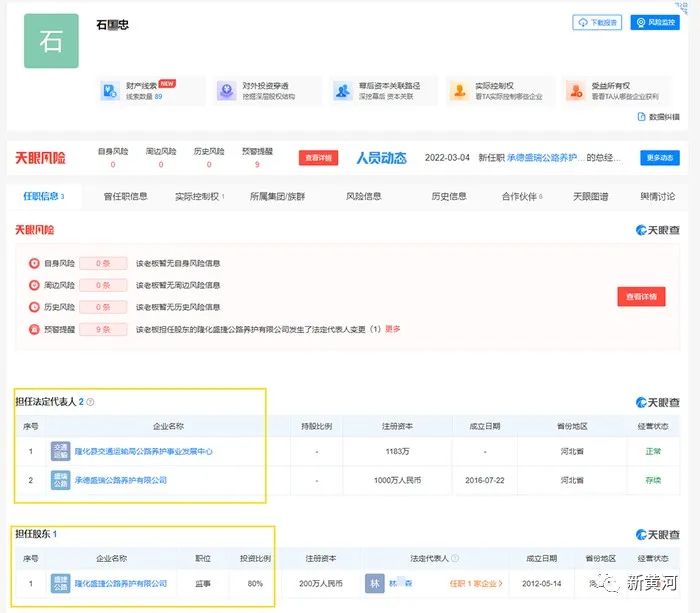Image resolution: width=700 pixels, height=613 pixels.
Task: Click 财产线索 线索数量 89 link
Action: point(144,96)
